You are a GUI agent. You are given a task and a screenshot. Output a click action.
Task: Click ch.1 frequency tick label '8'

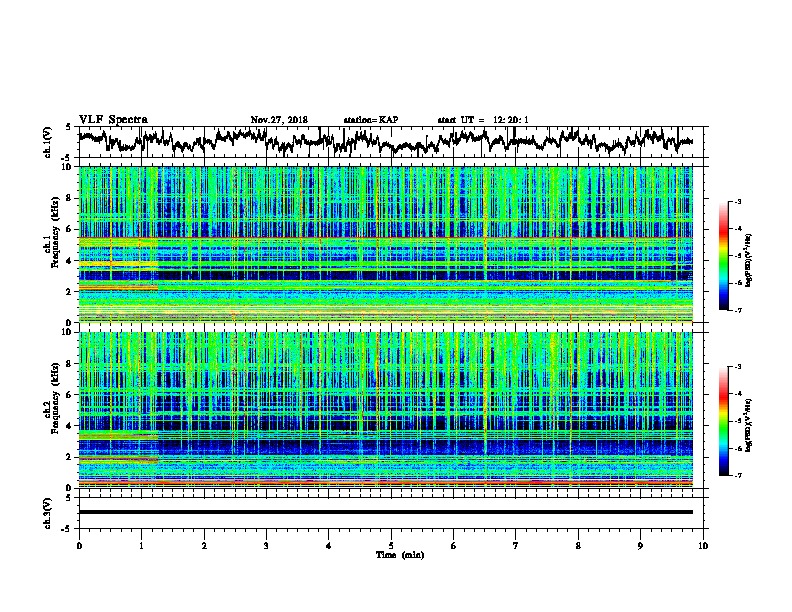[x=69, y=198]
